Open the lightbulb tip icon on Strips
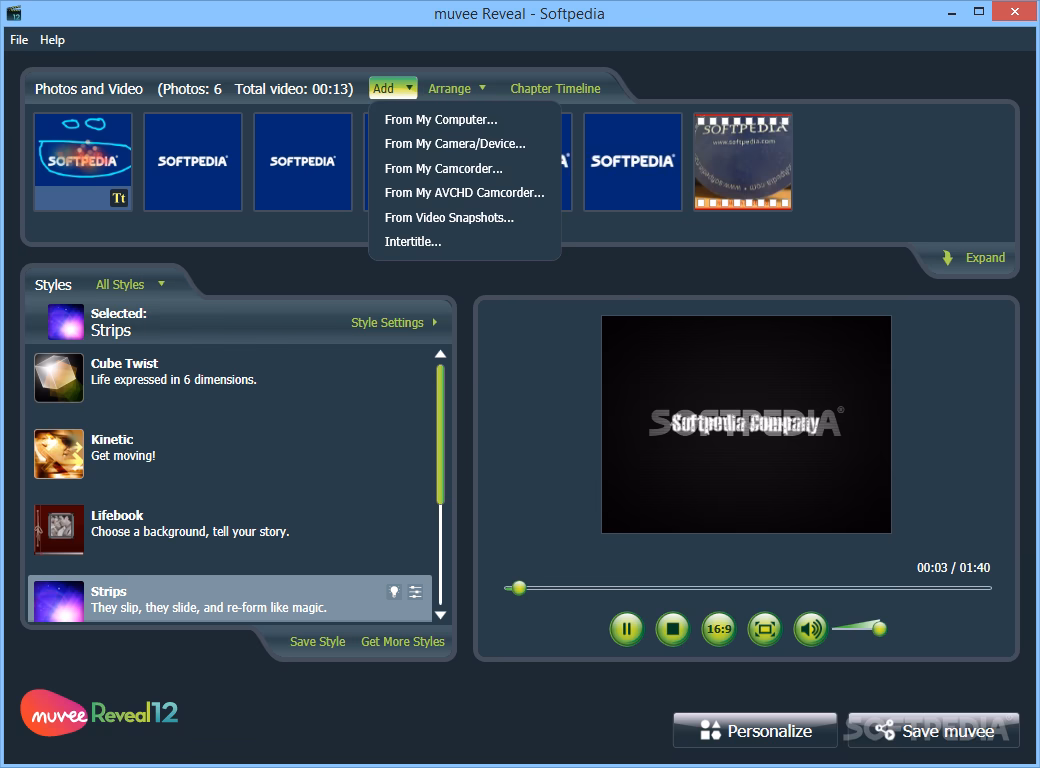 (394, 592)
